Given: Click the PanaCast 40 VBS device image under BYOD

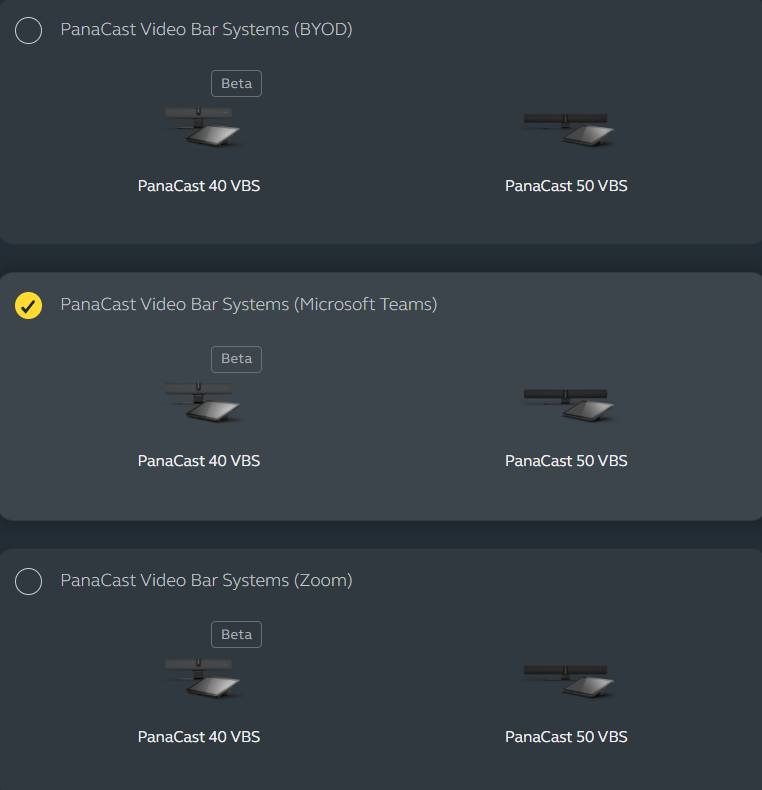Looking at the screenshot, I should [203, 126].
